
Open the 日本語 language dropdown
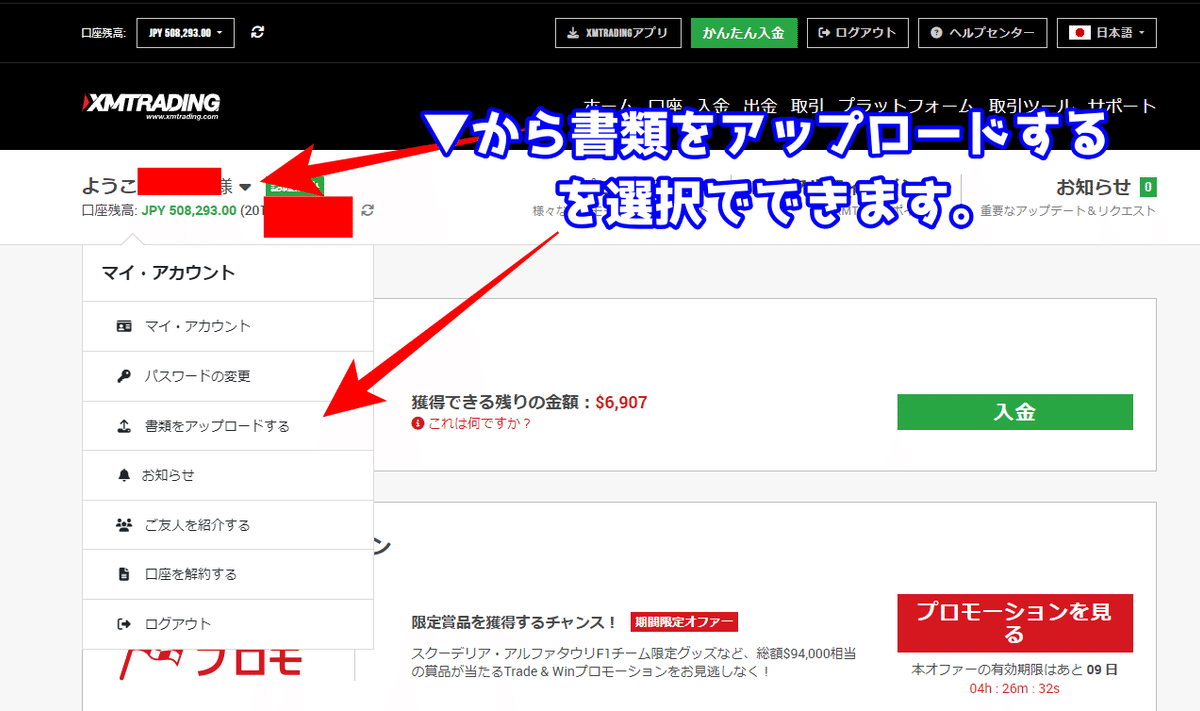pos(1107,33)
